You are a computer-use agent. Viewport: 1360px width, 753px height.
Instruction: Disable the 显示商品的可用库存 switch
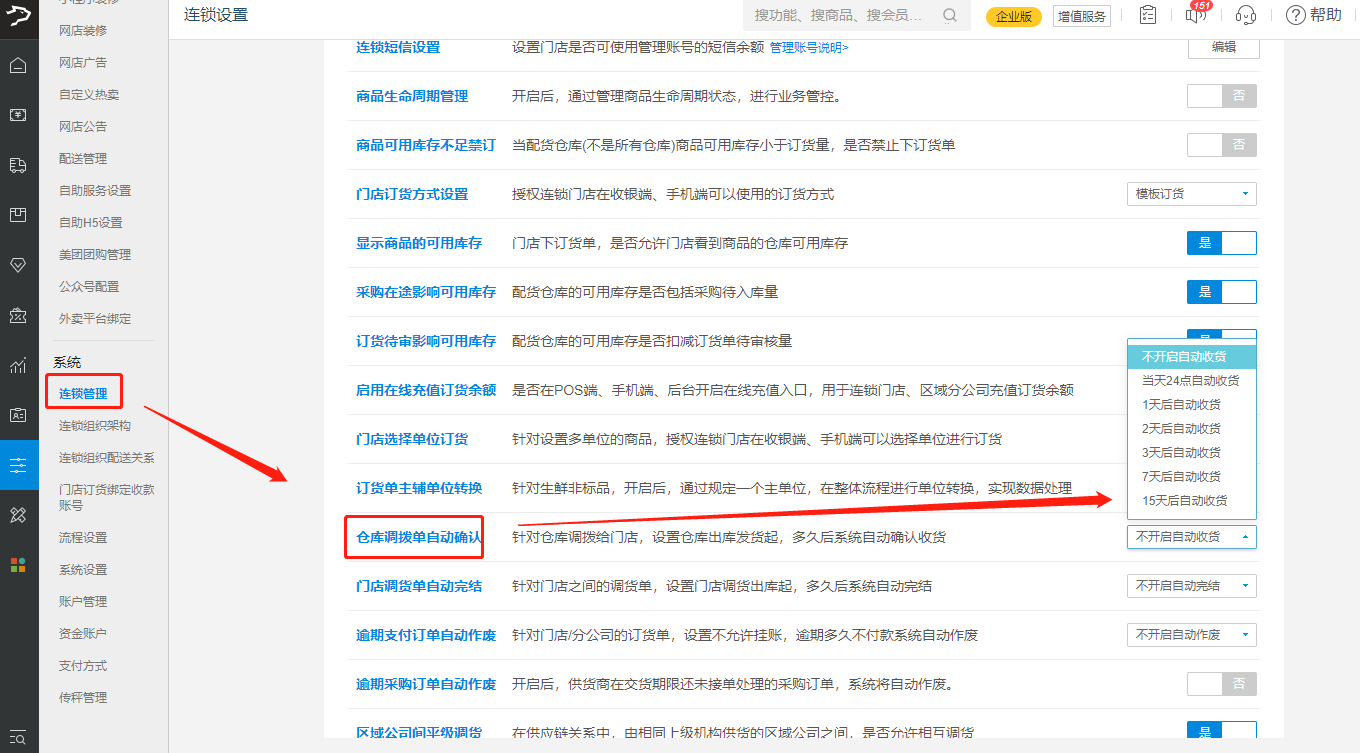1221,242
